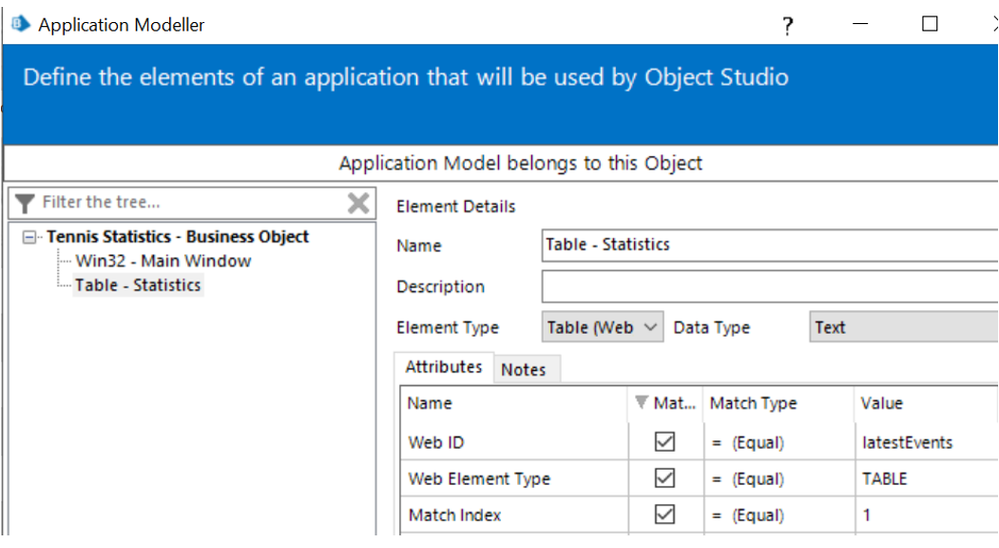Click the Match column filter arrow icon
The width and height of the screenshot is (999, 548).
coord(641,403)
